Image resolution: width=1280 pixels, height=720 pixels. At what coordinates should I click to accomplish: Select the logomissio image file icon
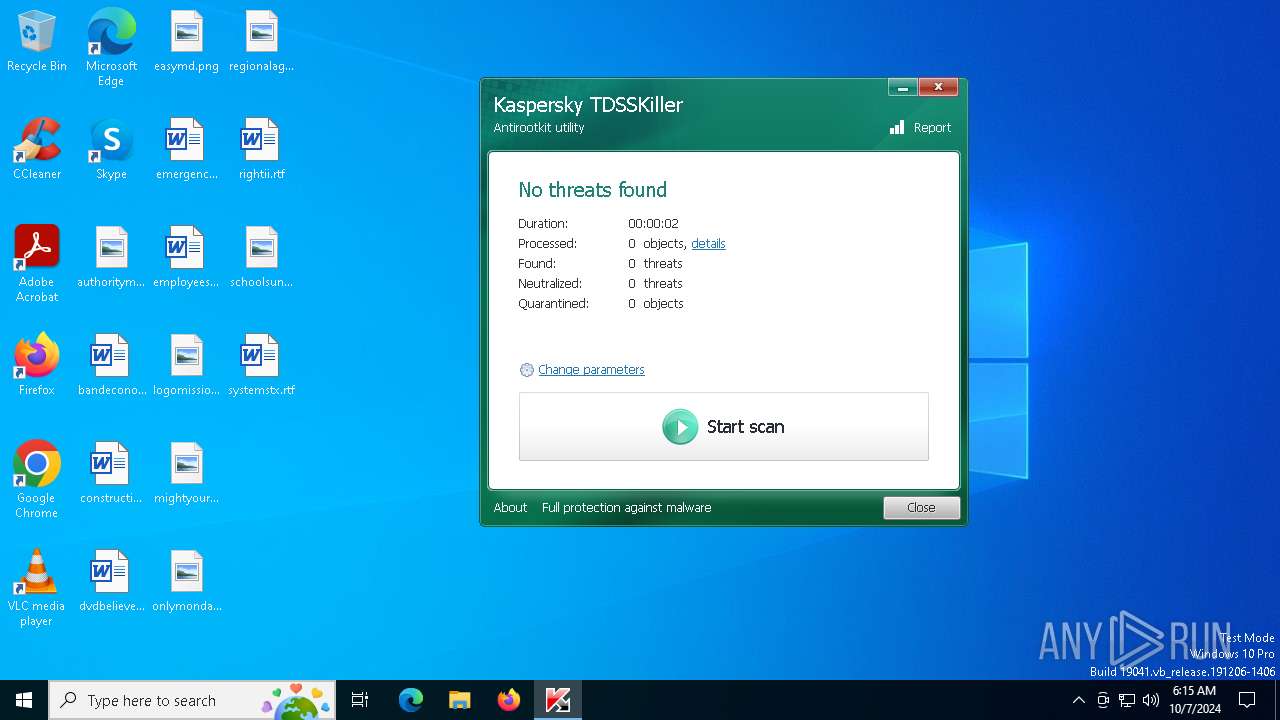(186, 366)
